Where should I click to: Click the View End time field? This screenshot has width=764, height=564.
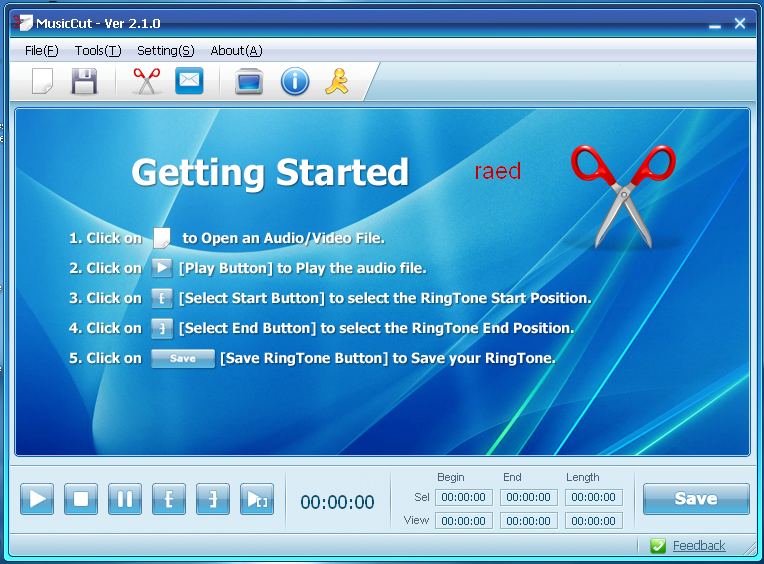click(528, 521)
